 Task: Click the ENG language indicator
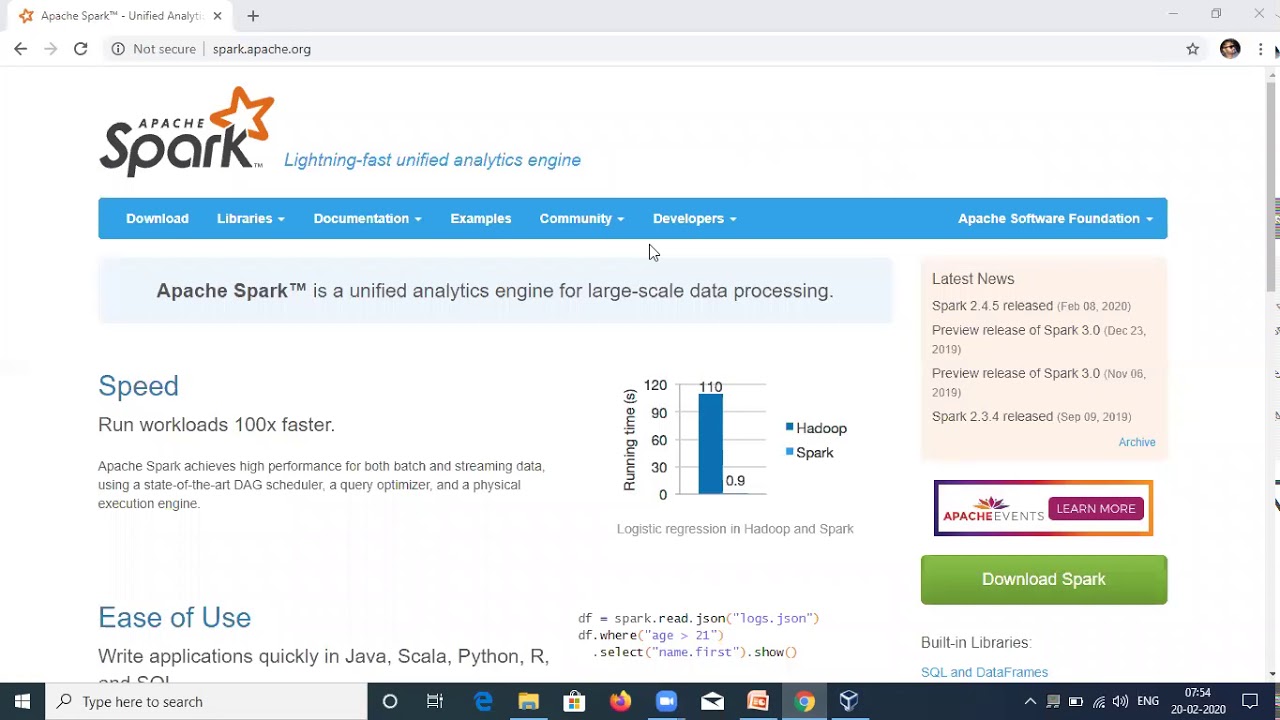coord(1149,701)
